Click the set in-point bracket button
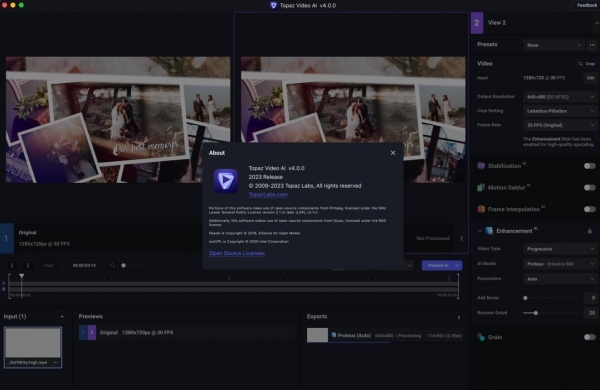This screenshot has width=600, height=390. point(12,265)
